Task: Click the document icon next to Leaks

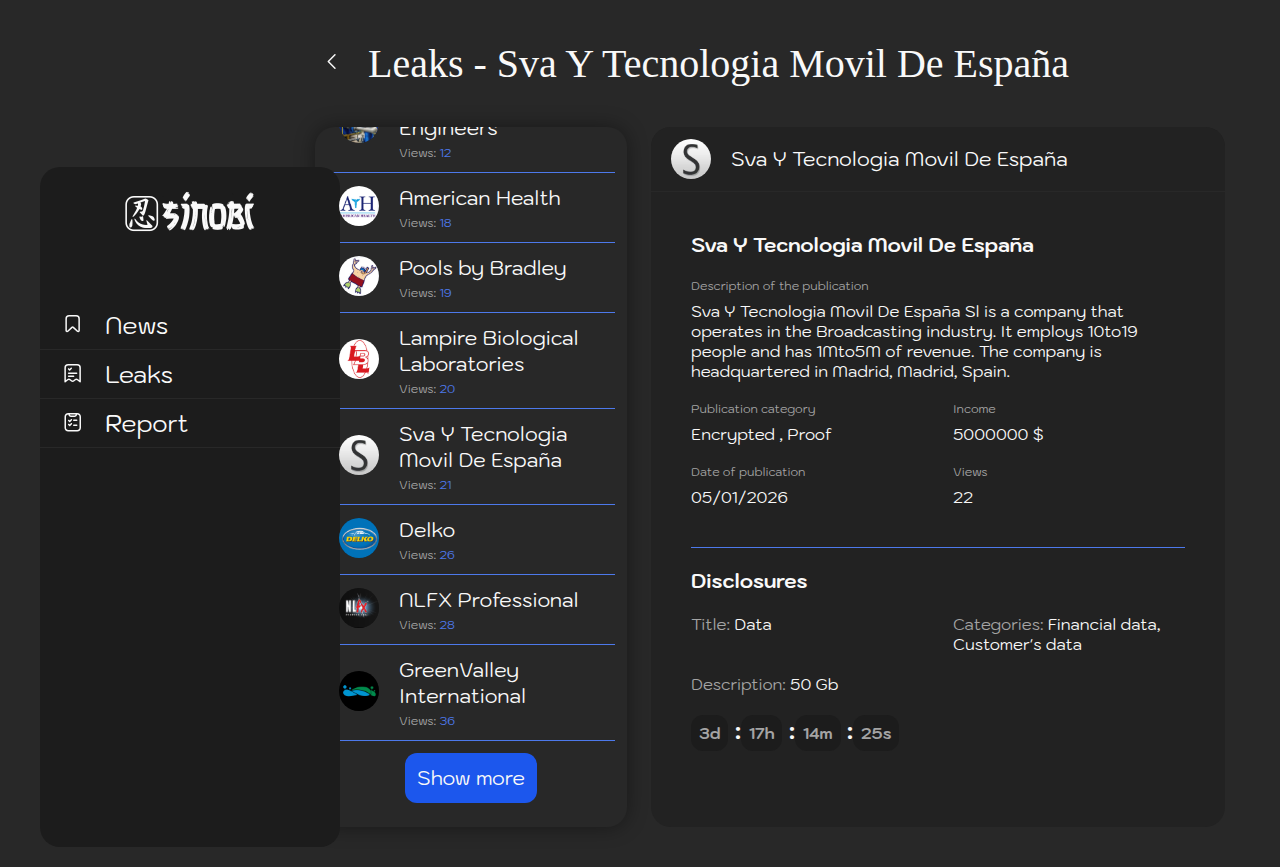Action: tap(73, 374)
